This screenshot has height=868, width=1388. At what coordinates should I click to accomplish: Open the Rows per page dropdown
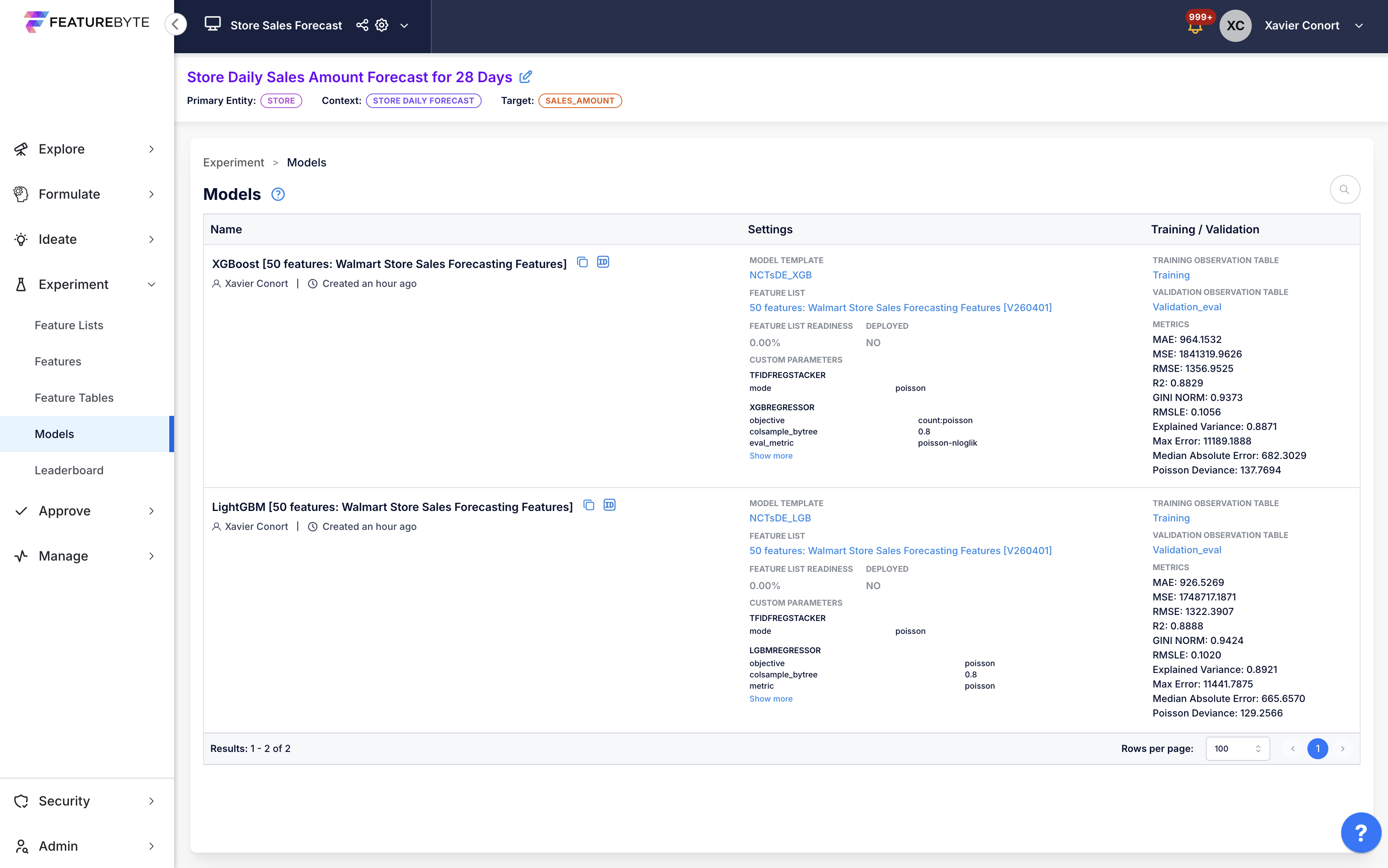1237,749
